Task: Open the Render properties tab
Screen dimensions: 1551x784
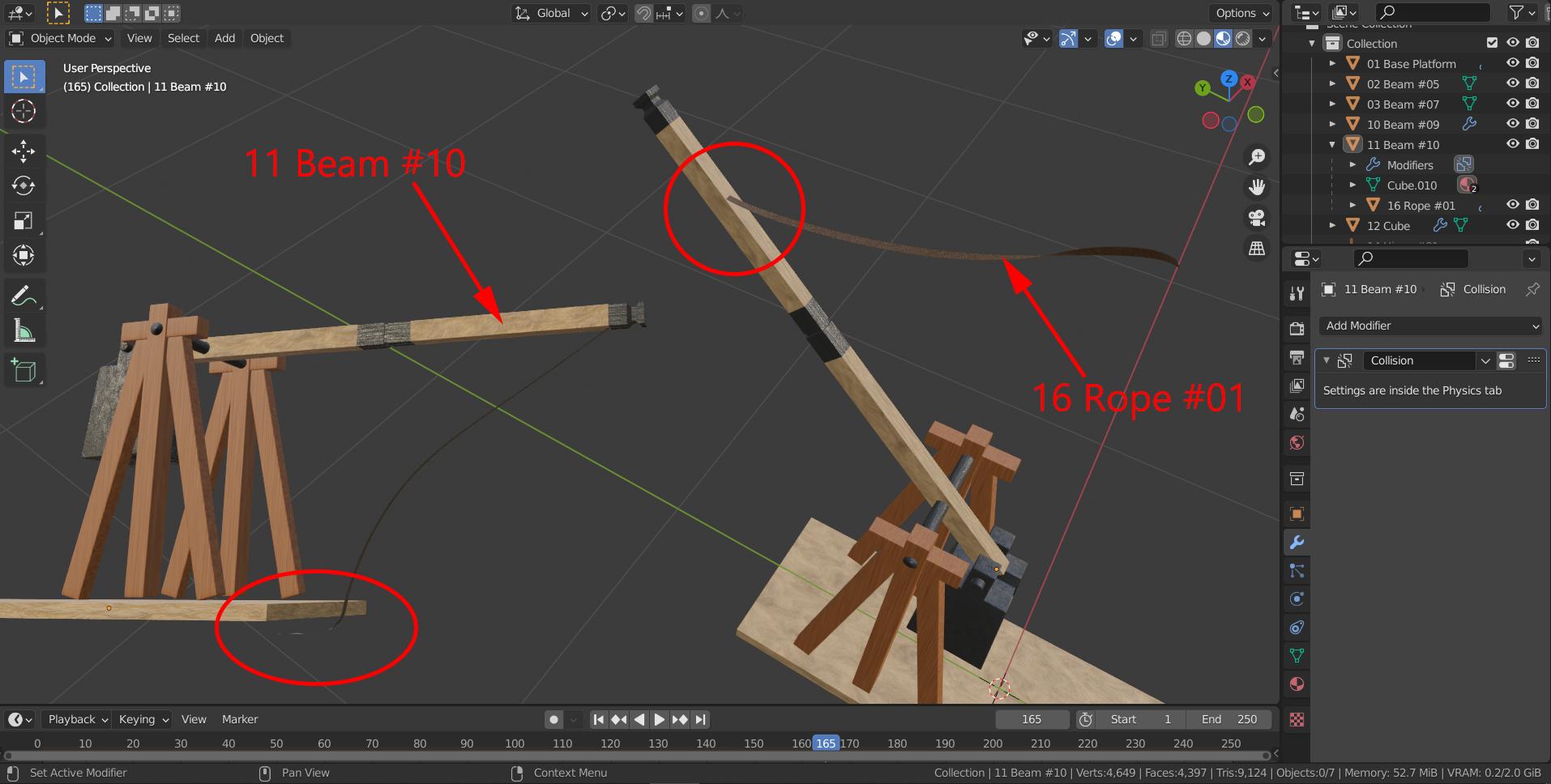Action: [1296, 328]
